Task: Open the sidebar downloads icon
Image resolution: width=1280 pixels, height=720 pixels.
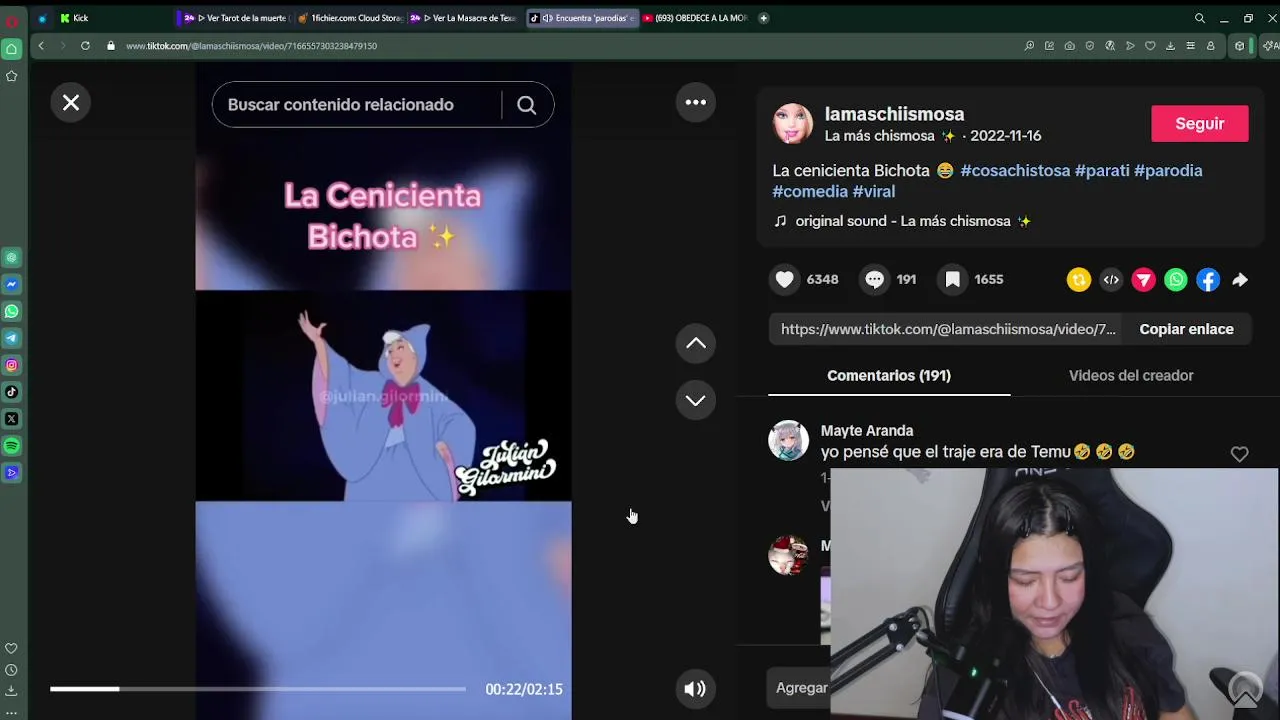Action: coord(11,690)
